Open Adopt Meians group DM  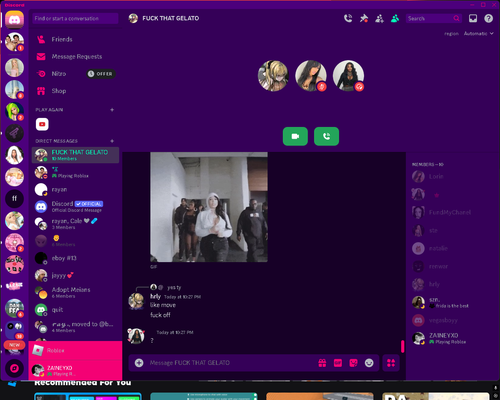pyautogui.click(x=75, y=292)
